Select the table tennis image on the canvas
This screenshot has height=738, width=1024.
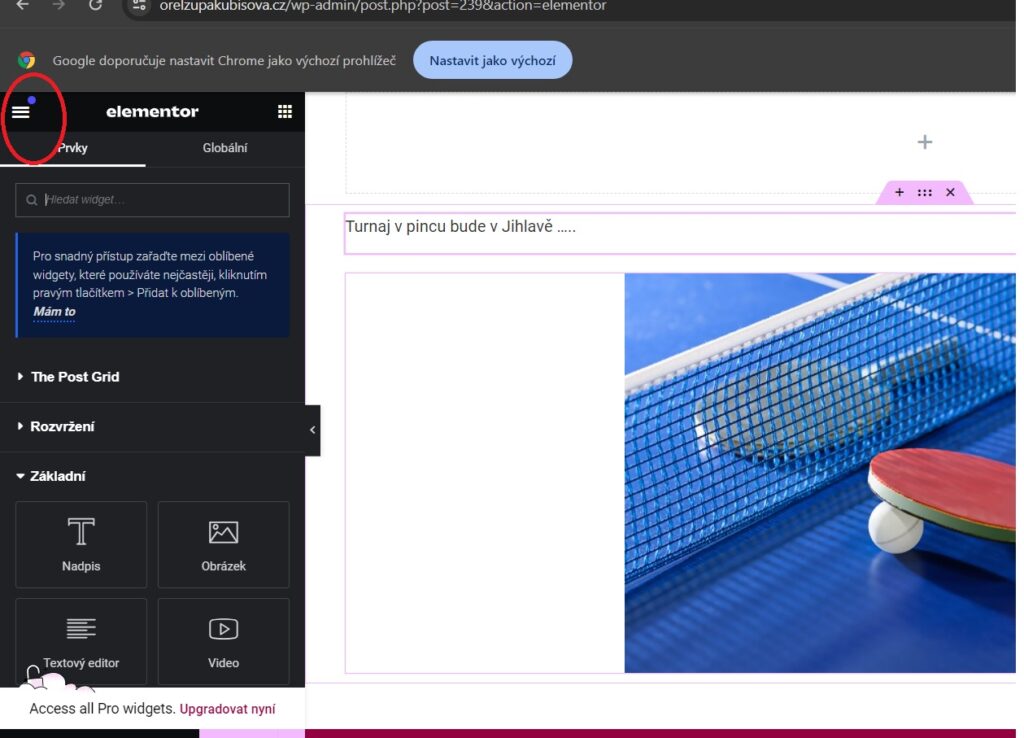[x=820, y=473]
